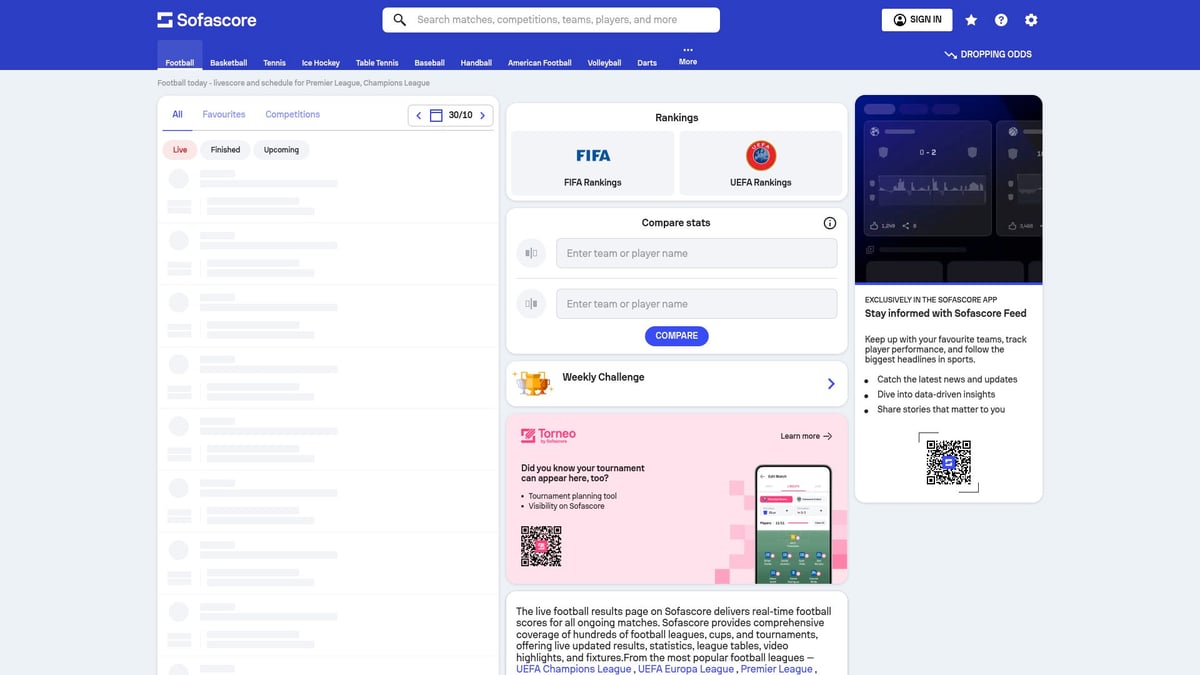Advance to the next date with the right chevron
Image resolution: width=1200 pixels, height=675 pixels.
point(481,114)
